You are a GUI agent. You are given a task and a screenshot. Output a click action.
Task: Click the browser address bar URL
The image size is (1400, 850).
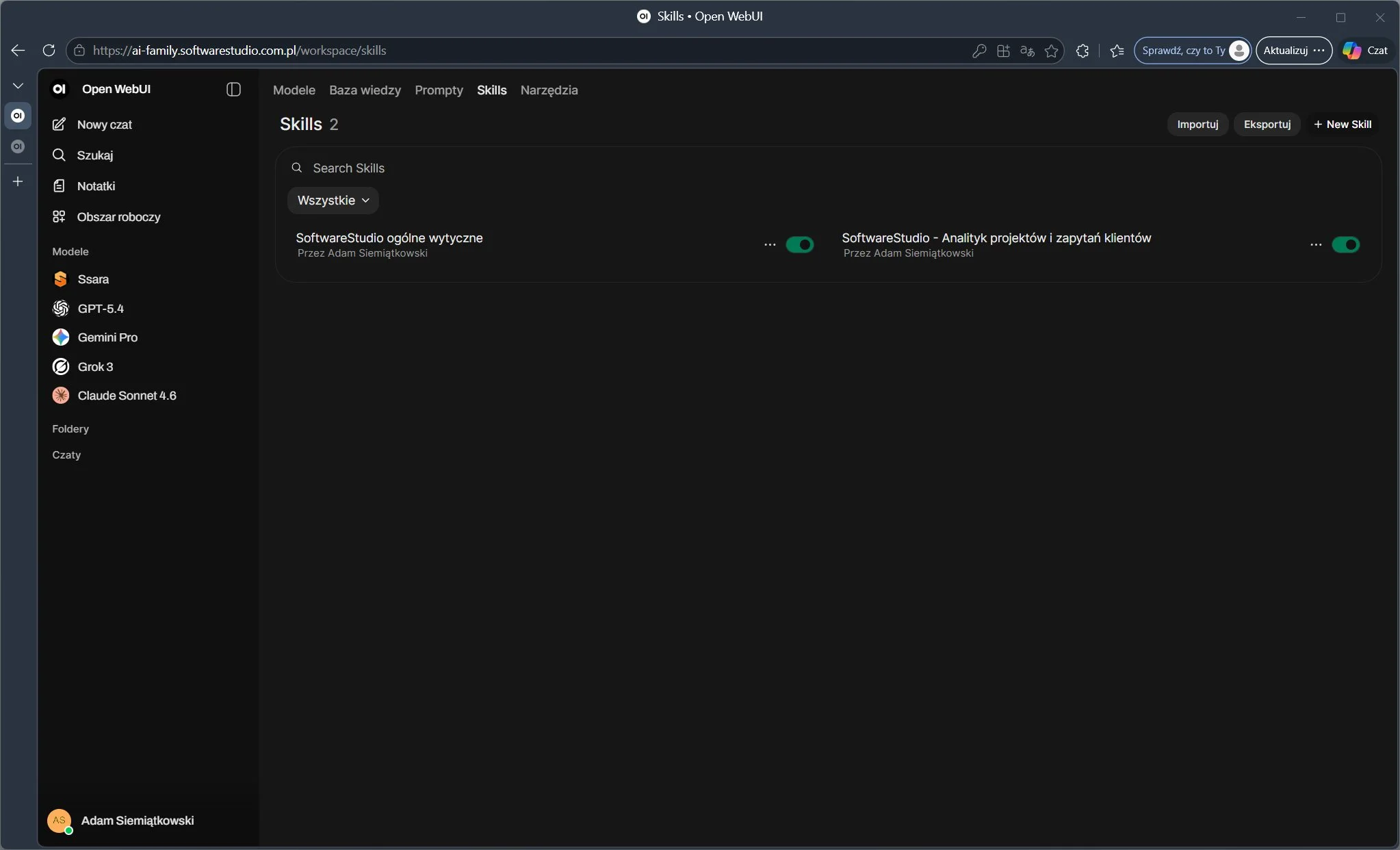point(239,51)
